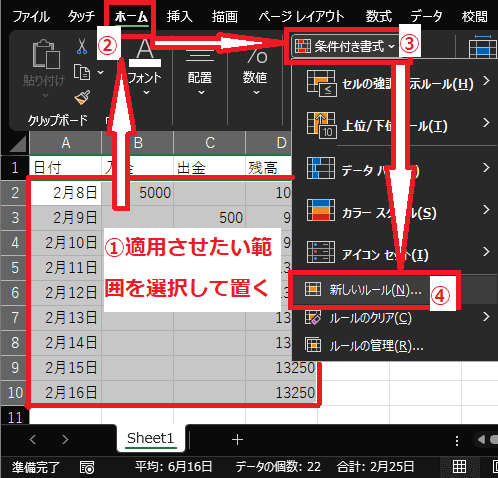This screenshot has width=498, height=478.
Task: Select the Sheet1 sheet tab
Action: 151,438
